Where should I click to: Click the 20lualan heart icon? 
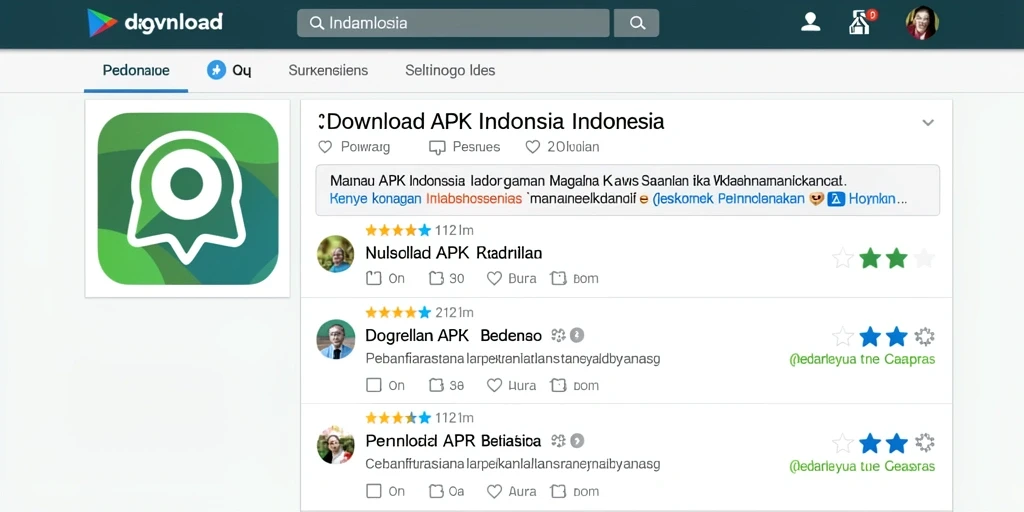(533, 147)
